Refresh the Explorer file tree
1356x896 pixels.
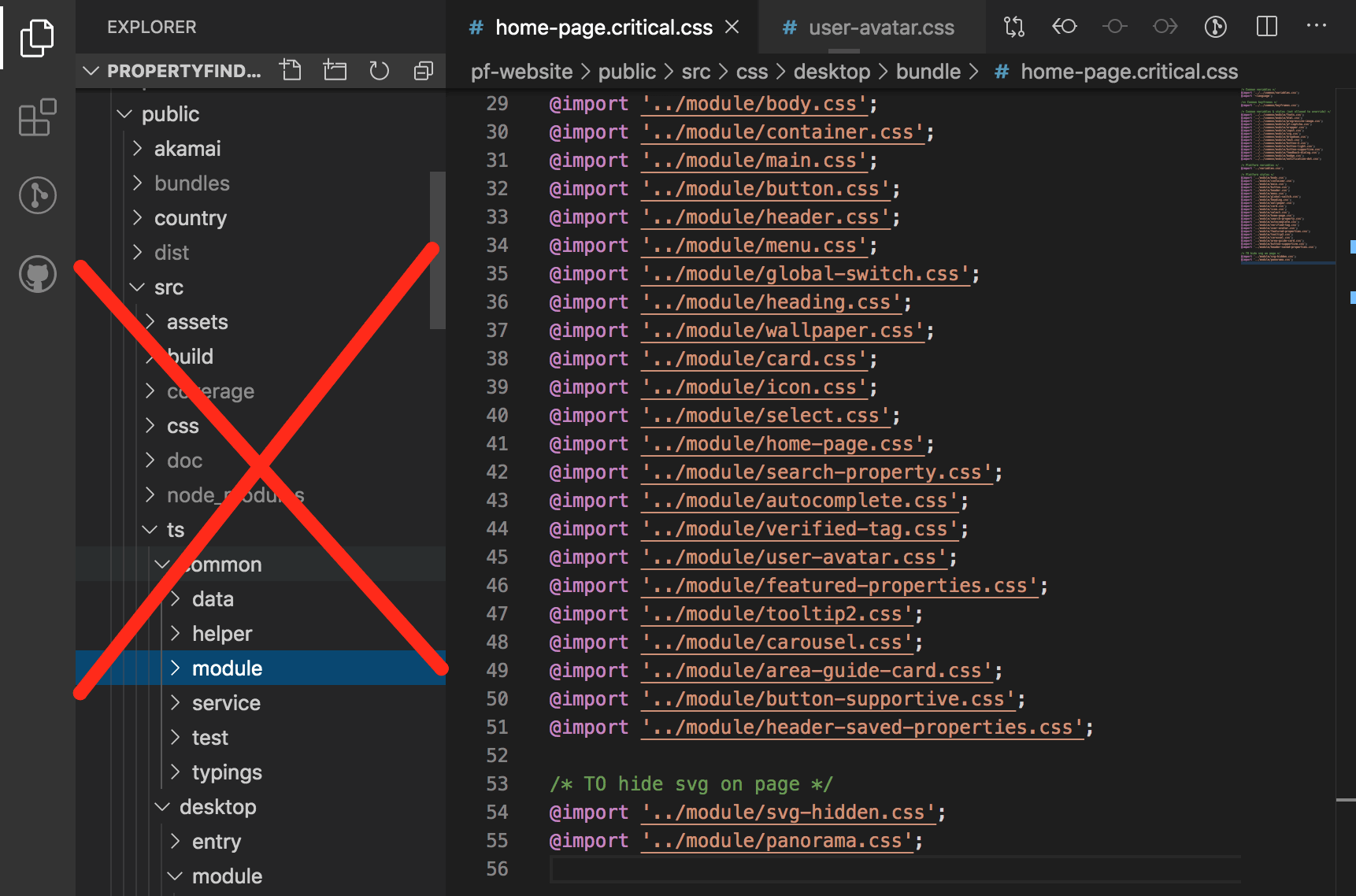[379, 71]
